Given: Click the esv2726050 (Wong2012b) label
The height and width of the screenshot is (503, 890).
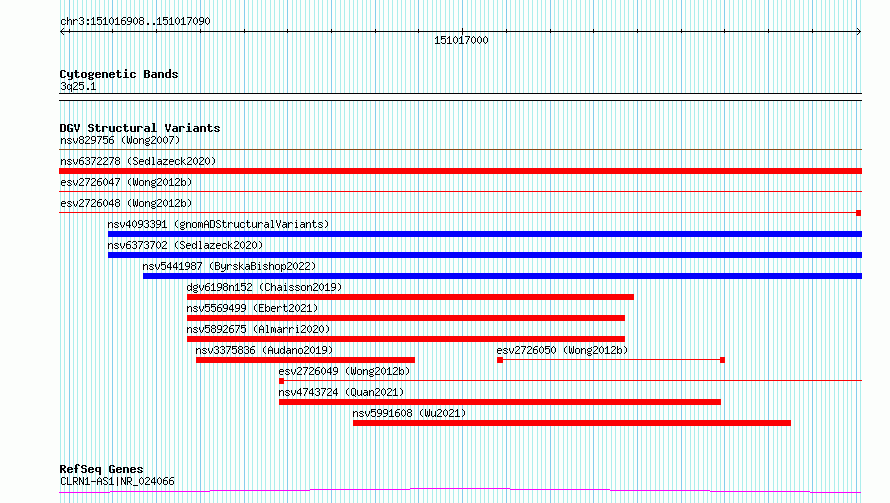Looking at the screenshot, I should (562, 350).
